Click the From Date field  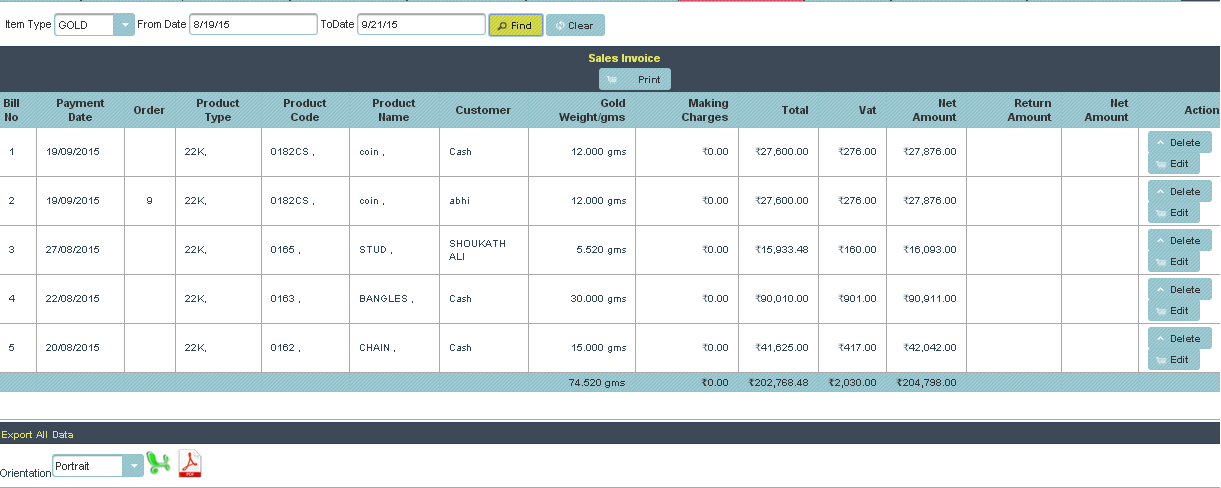click(253, 25)
